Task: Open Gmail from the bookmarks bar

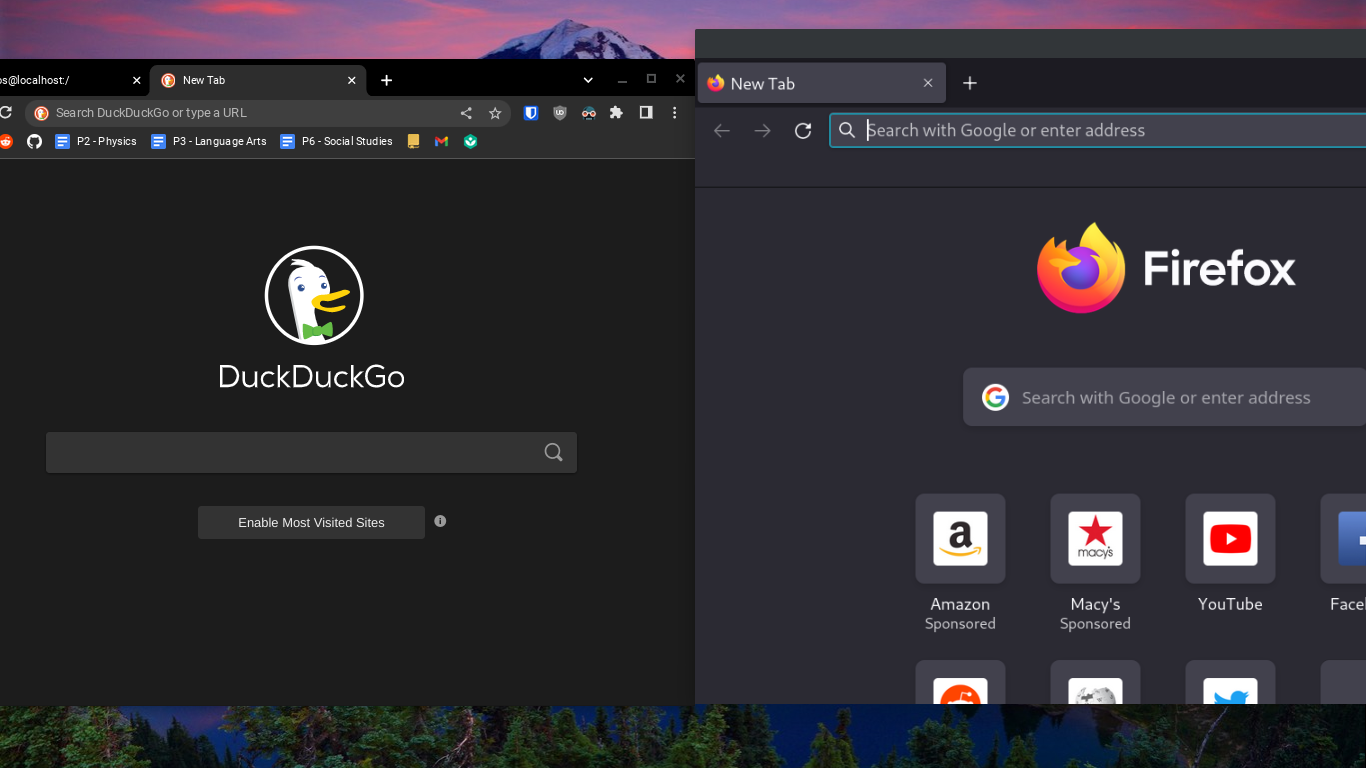Action: pos(441,141)
